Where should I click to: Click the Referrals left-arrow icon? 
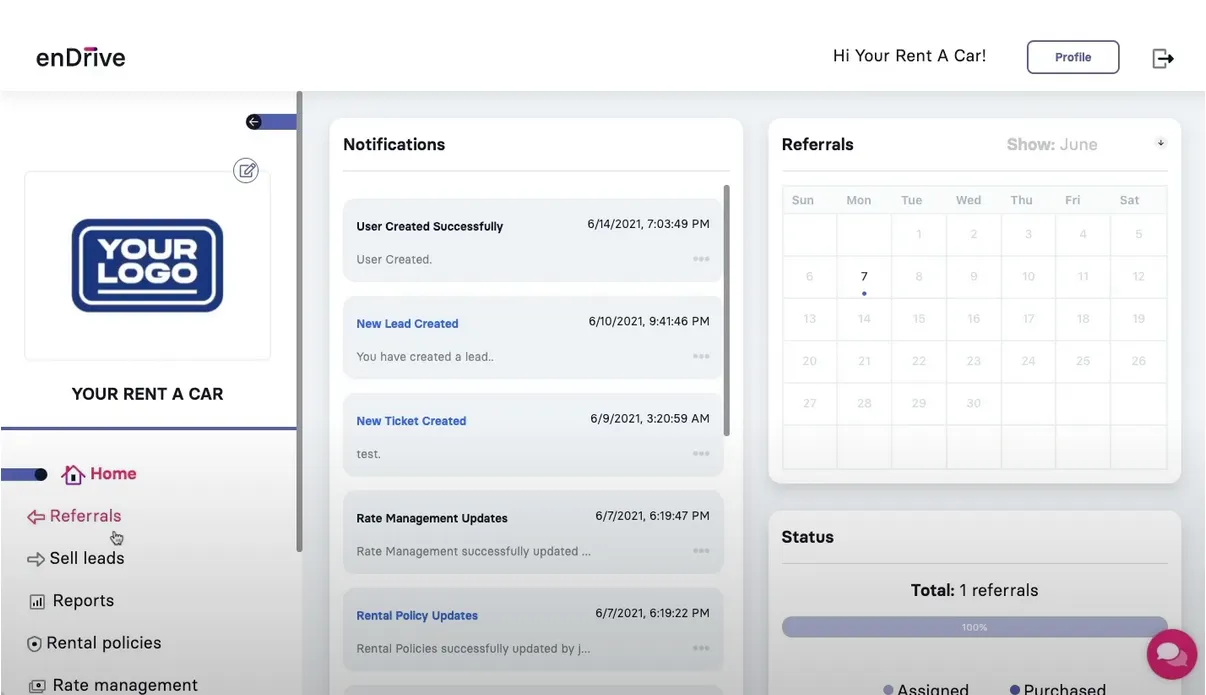36,517
